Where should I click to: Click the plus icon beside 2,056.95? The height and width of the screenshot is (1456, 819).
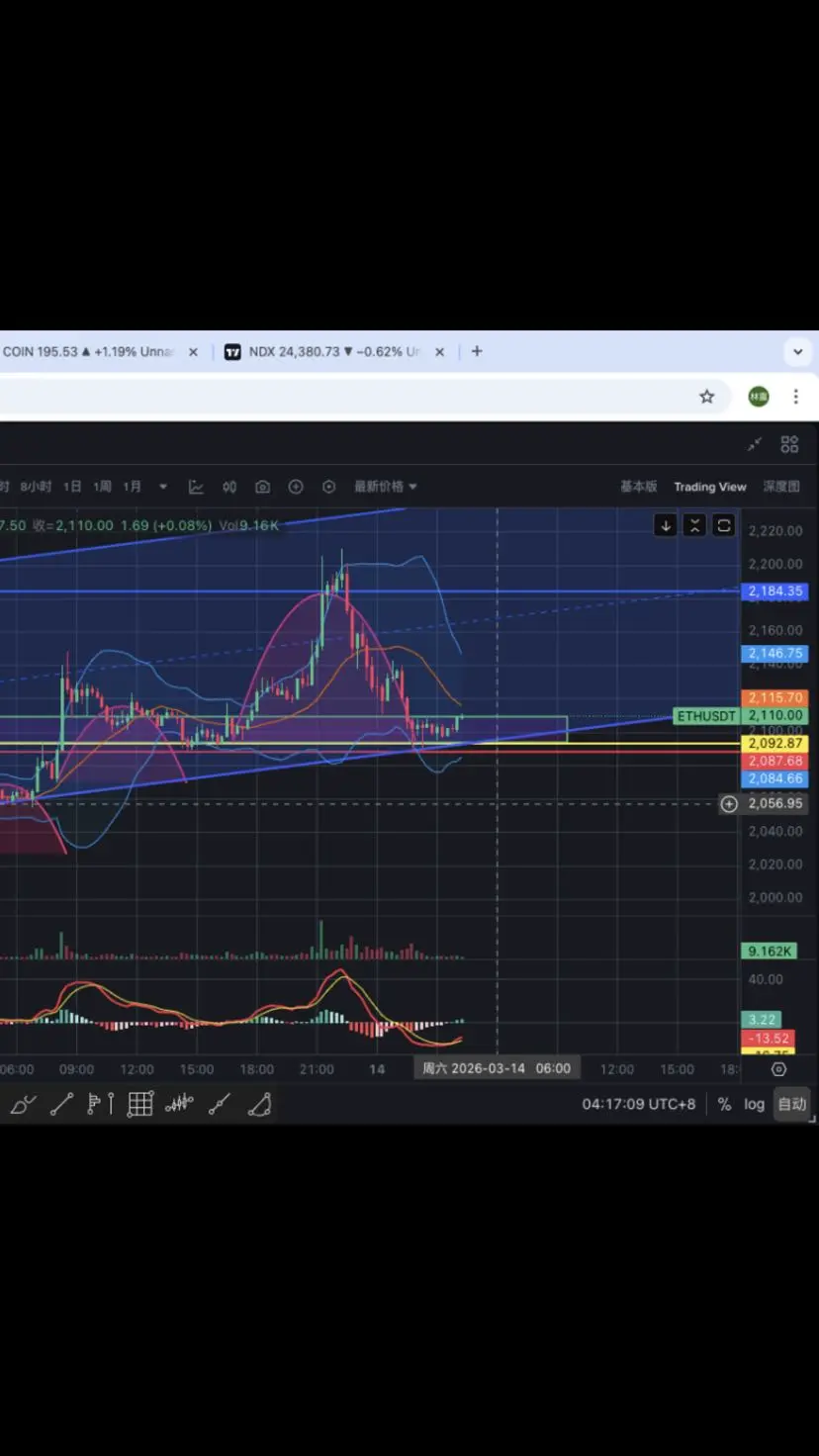(x=729, y=804)
